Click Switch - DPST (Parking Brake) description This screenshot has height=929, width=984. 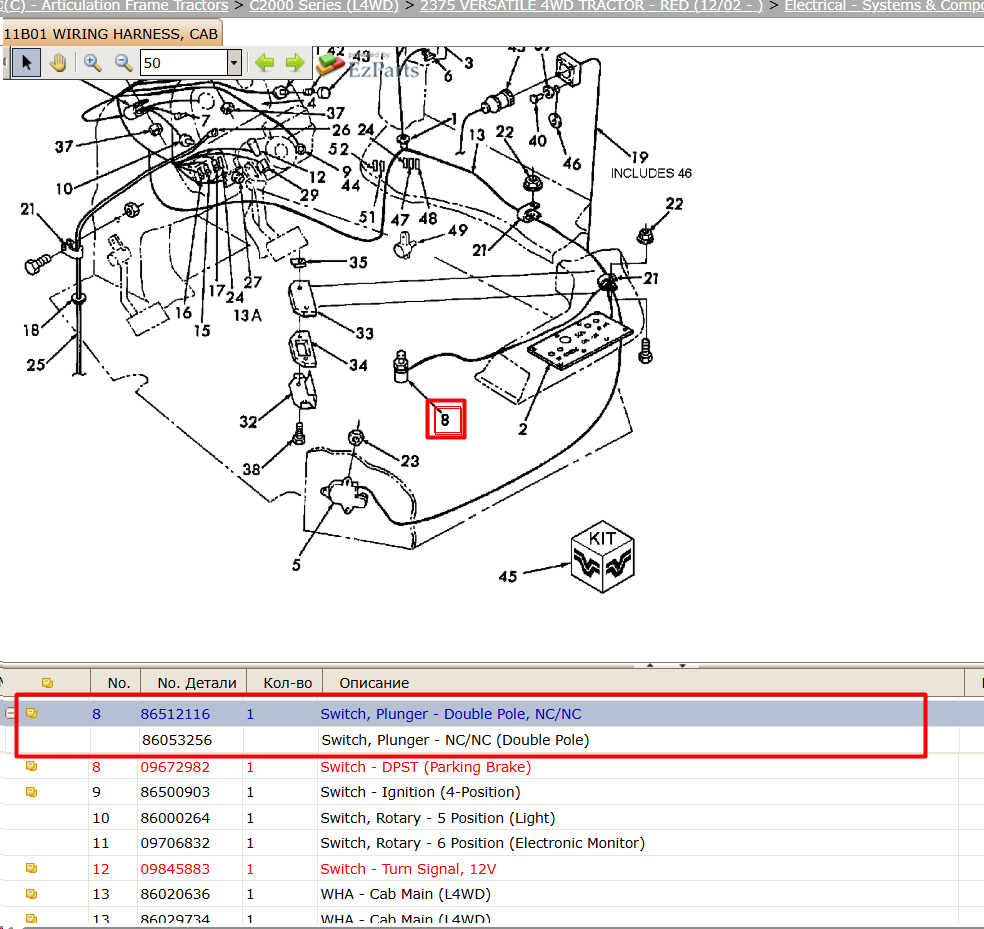[x=425, y=767]
